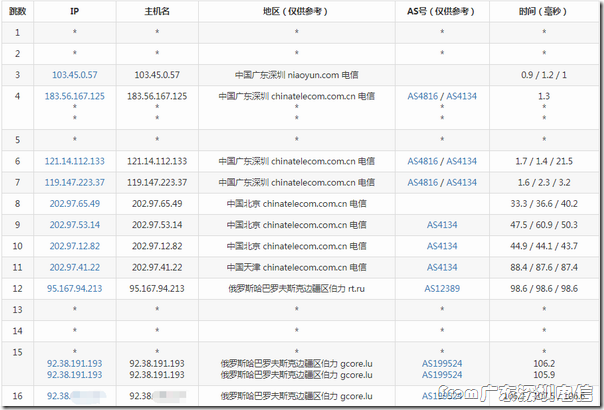The image size is (604, 410).
Task: Select the 中国北京 region cell in hop 8
Action: pos(297,203)
